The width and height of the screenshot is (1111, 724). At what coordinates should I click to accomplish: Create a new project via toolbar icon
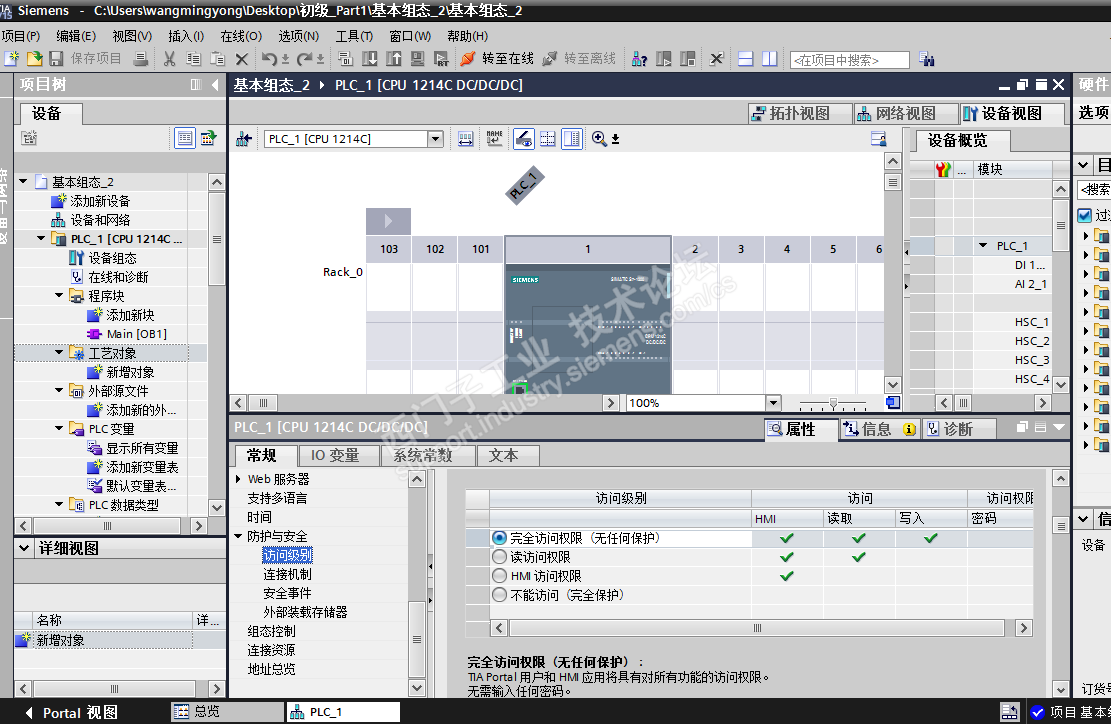(11, 59)
